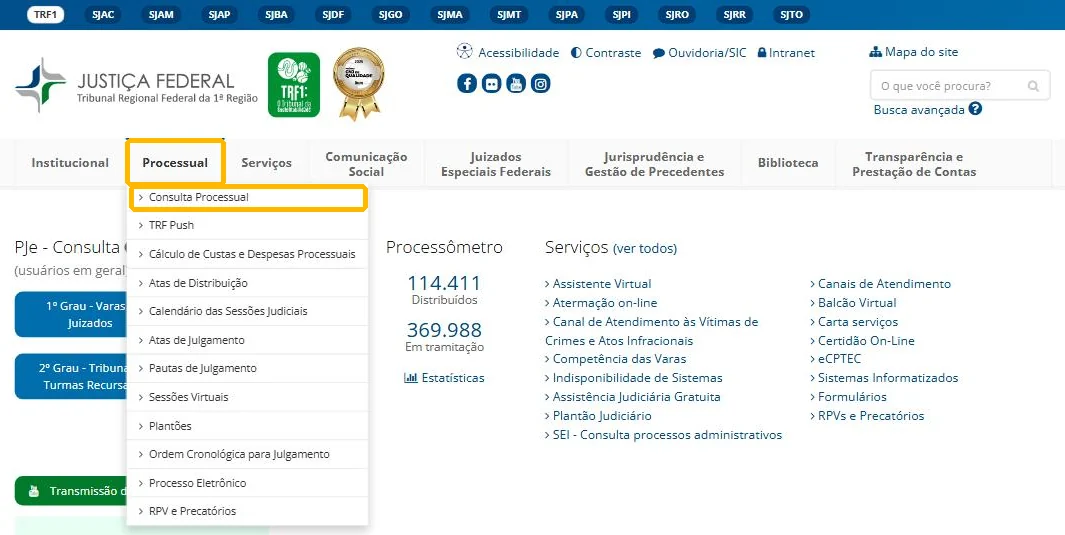Open the YouTube social icon
Screen dimensions: 1065x535
516,84
